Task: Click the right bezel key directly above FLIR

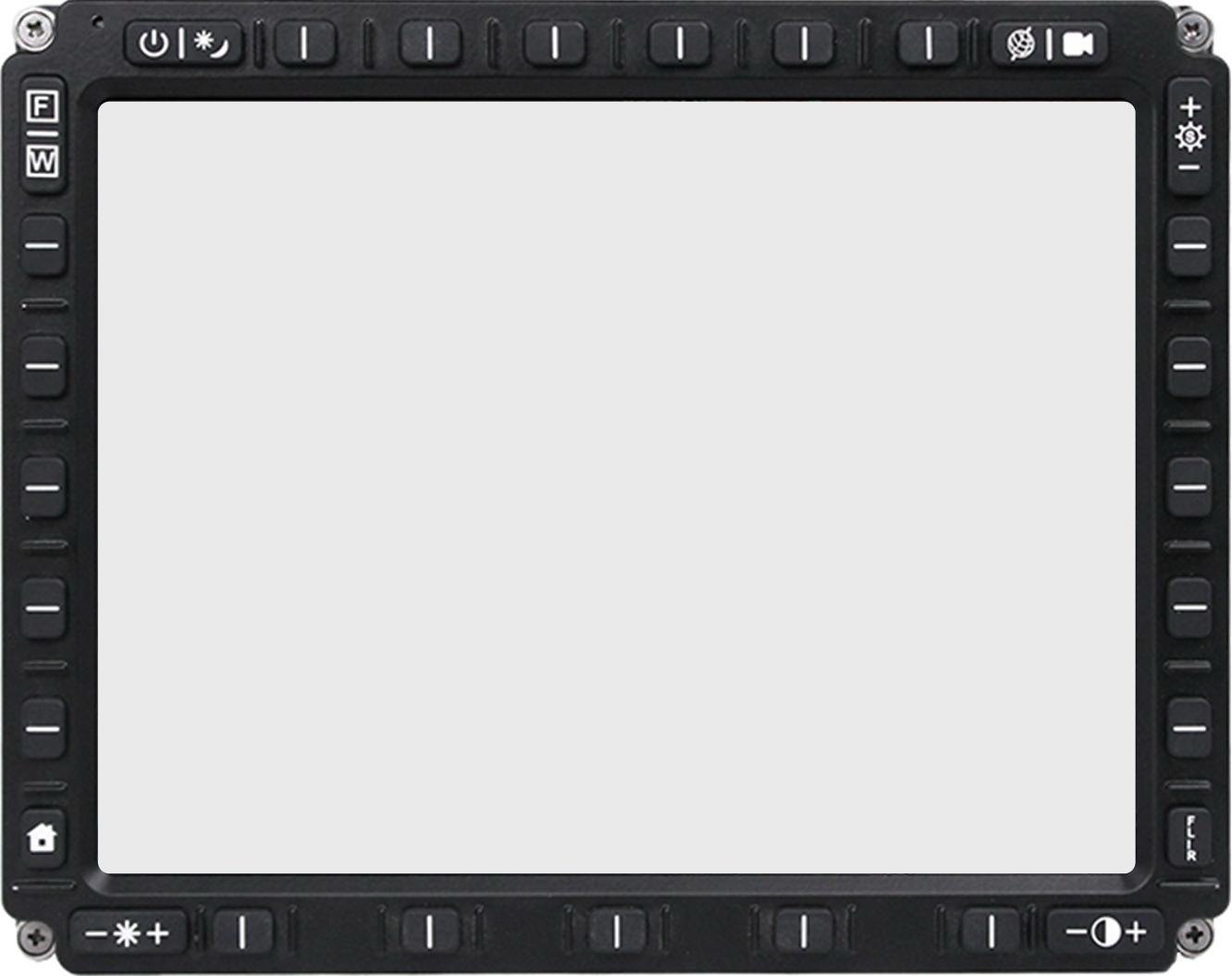Action: 1189,727
